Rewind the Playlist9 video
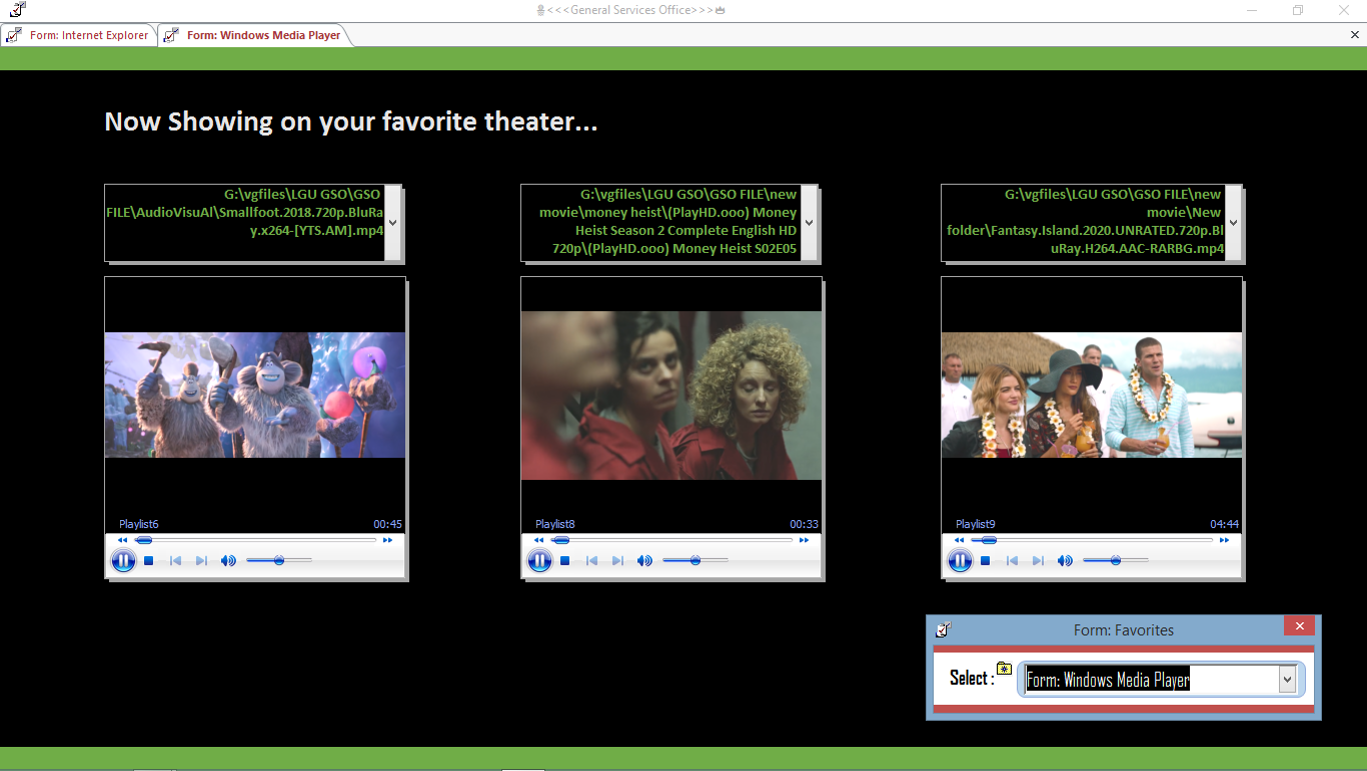1367x771 pixels. [x=960, y=540]
